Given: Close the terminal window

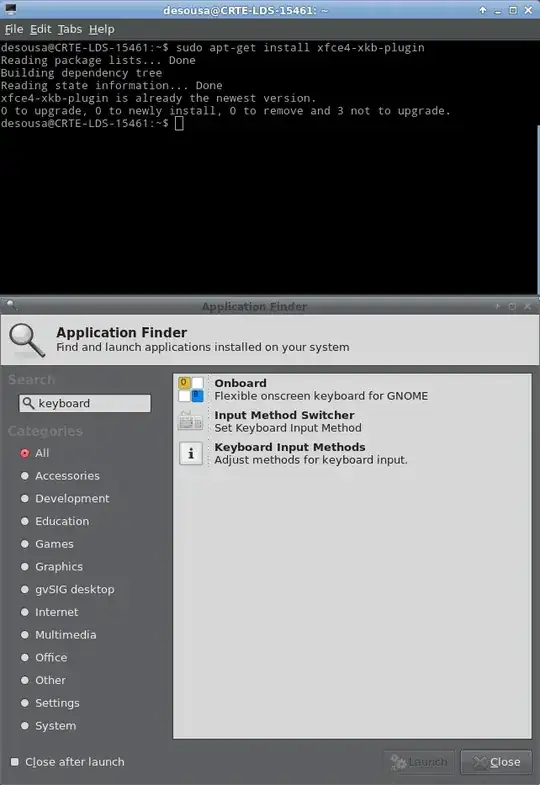Looking at the screenshot, I should (x=528, y=10).
